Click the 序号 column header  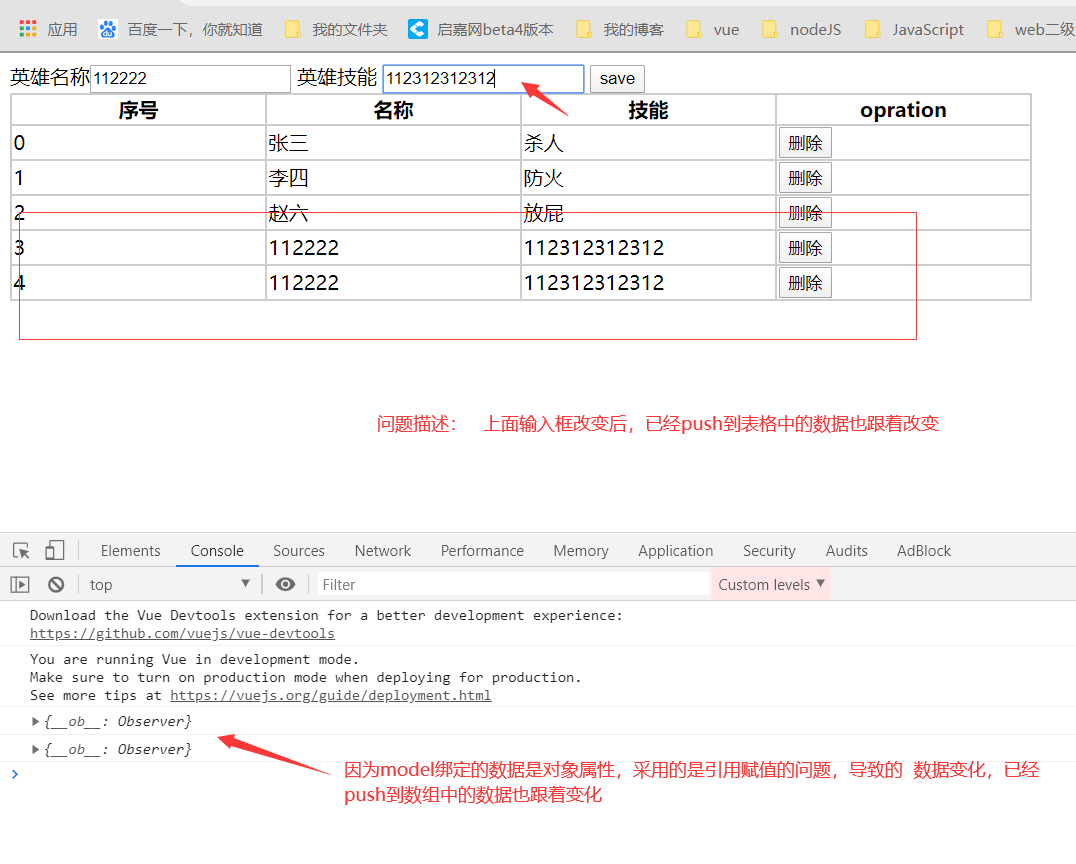(139, 110)
